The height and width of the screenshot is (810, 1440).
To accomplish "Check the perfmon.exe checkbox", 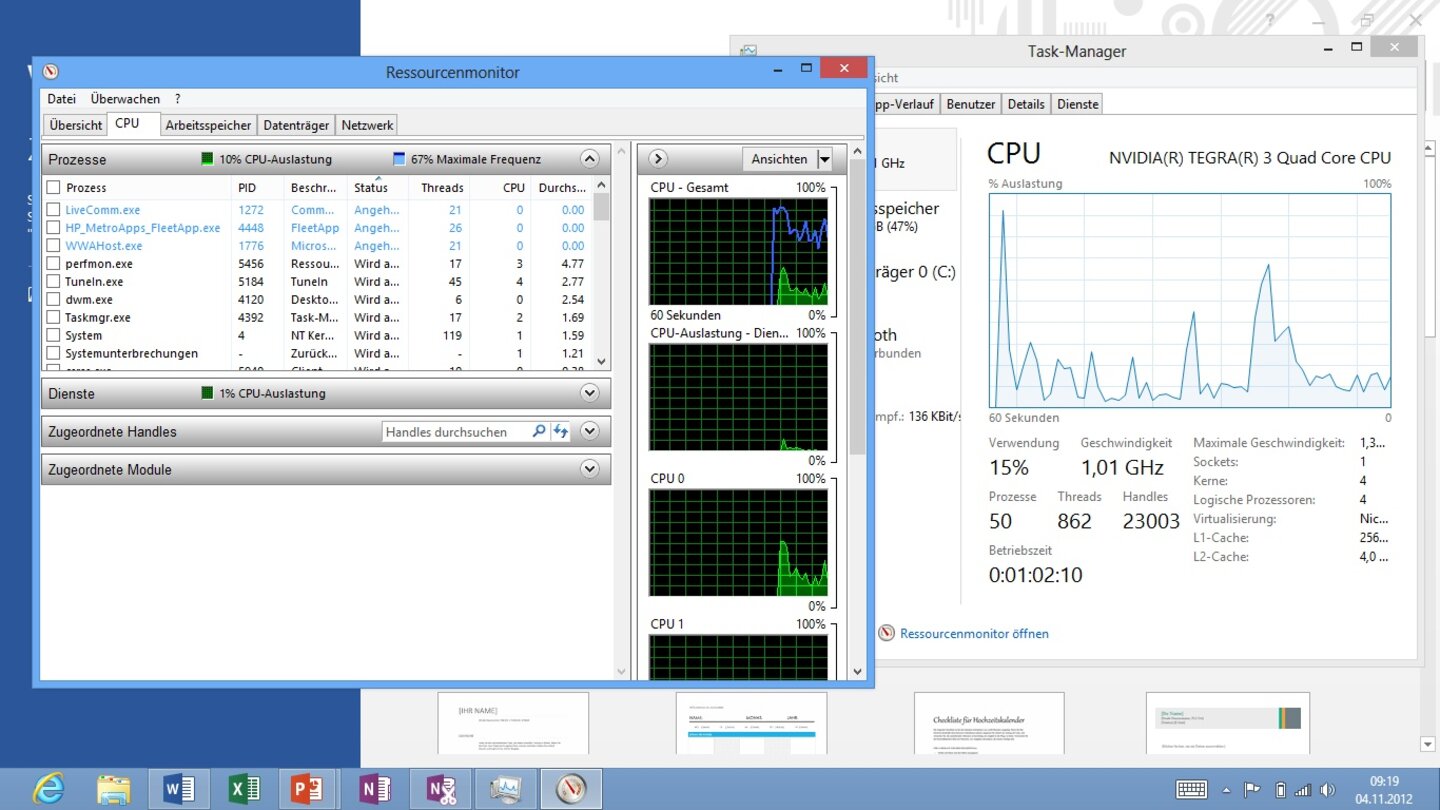I will point(54,264).
